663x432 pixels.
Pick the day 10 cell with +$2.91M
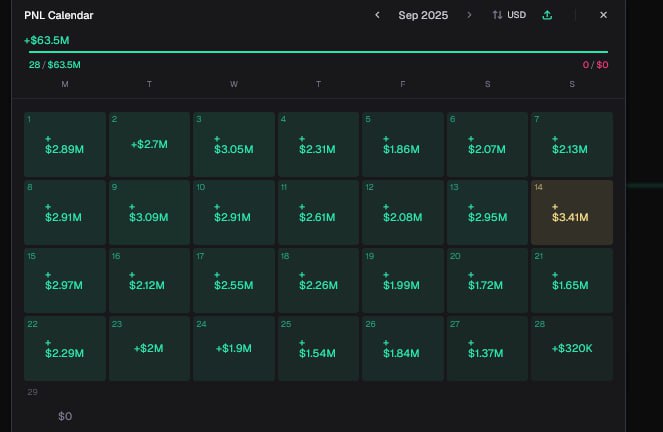point(234,213)
